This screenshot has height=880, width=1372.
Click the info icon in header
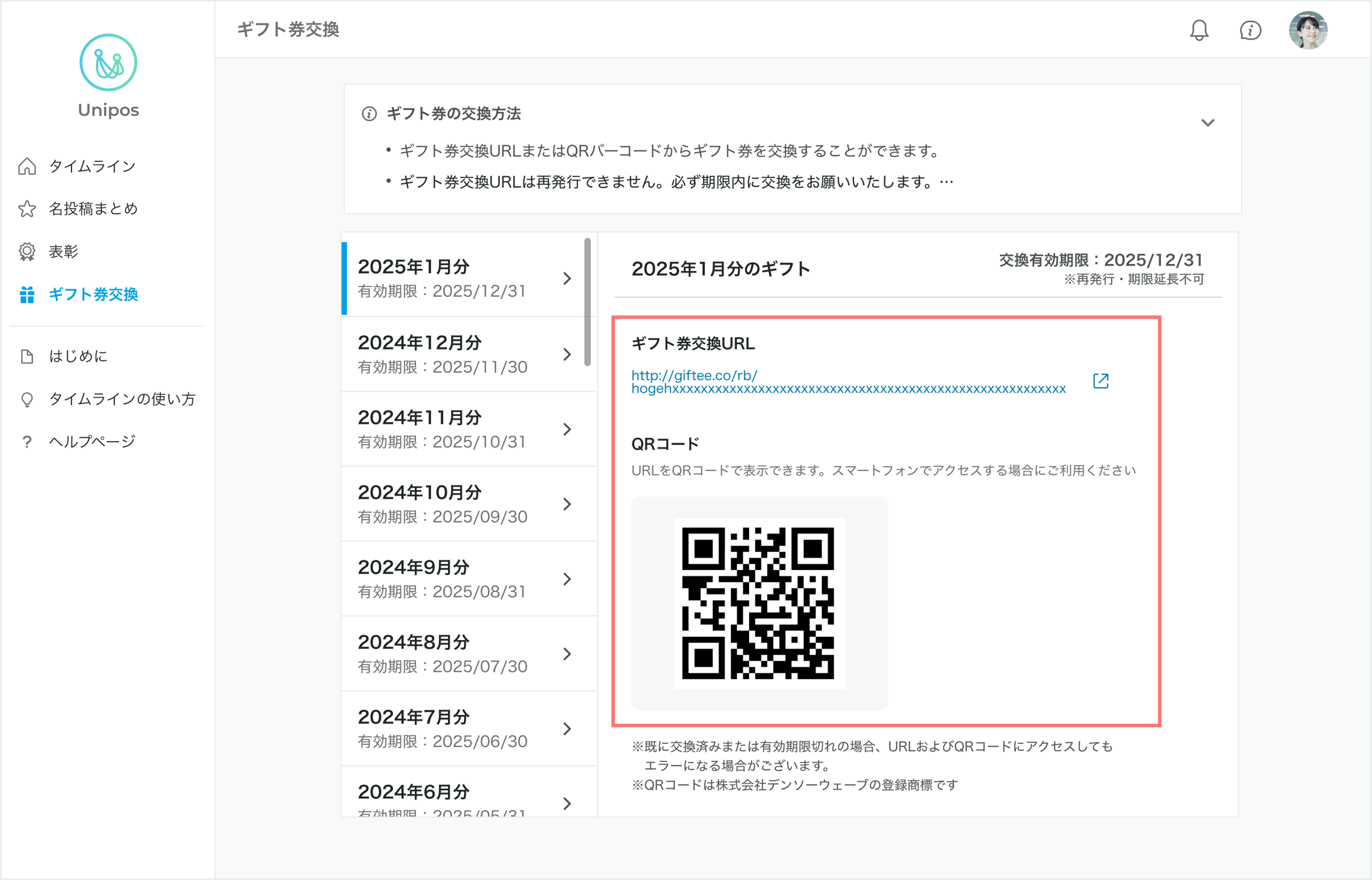(x=1250, y=30)
